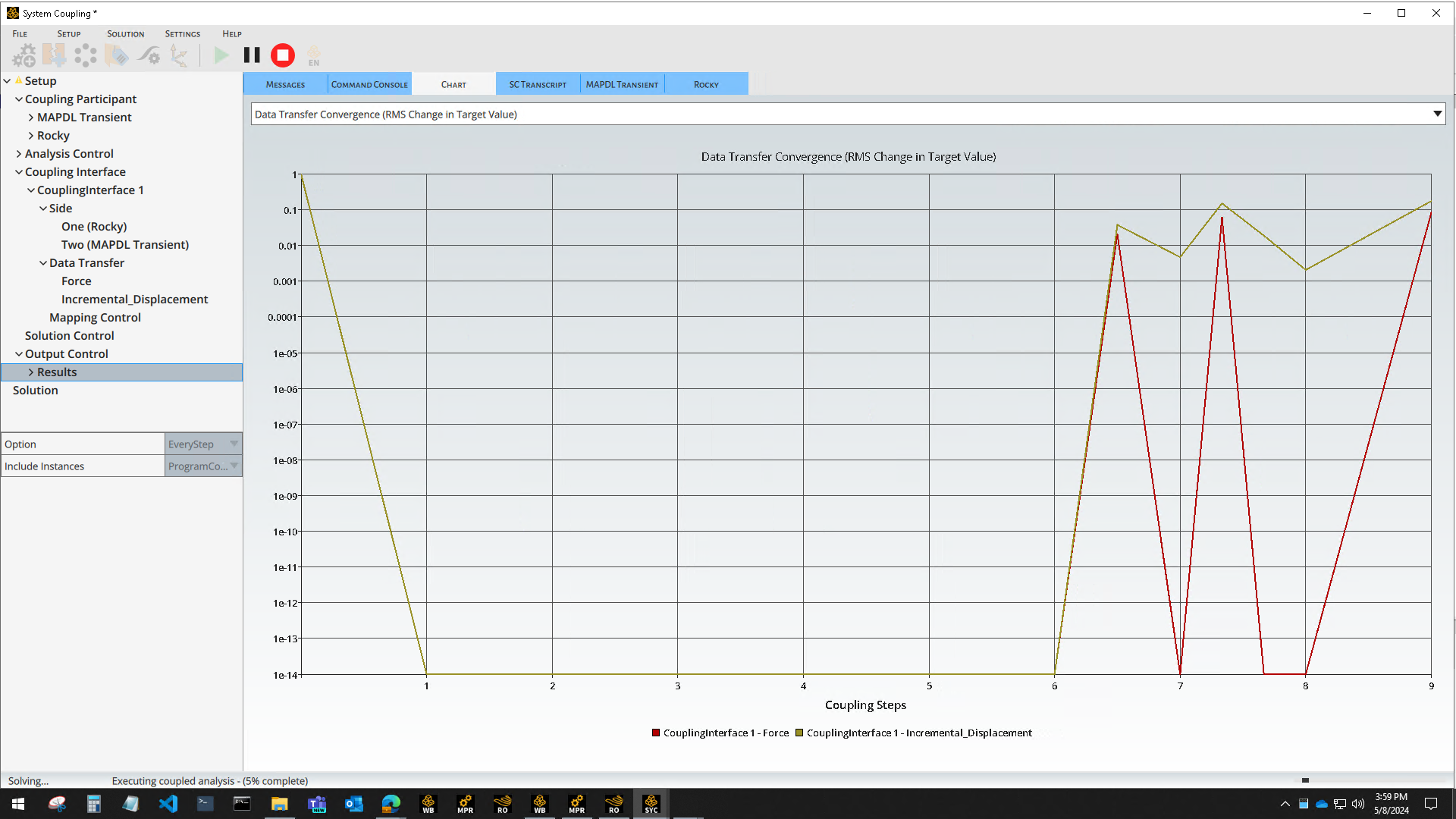Viewport: 1456px width, 819px height.
Task: Toggle the speaker volume in system tray
Action: 1357,805
